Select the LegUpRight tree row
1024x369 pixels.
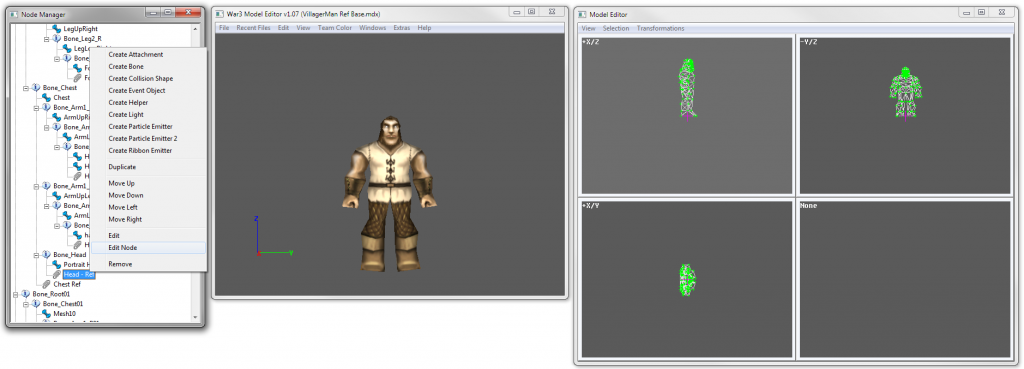80,29
